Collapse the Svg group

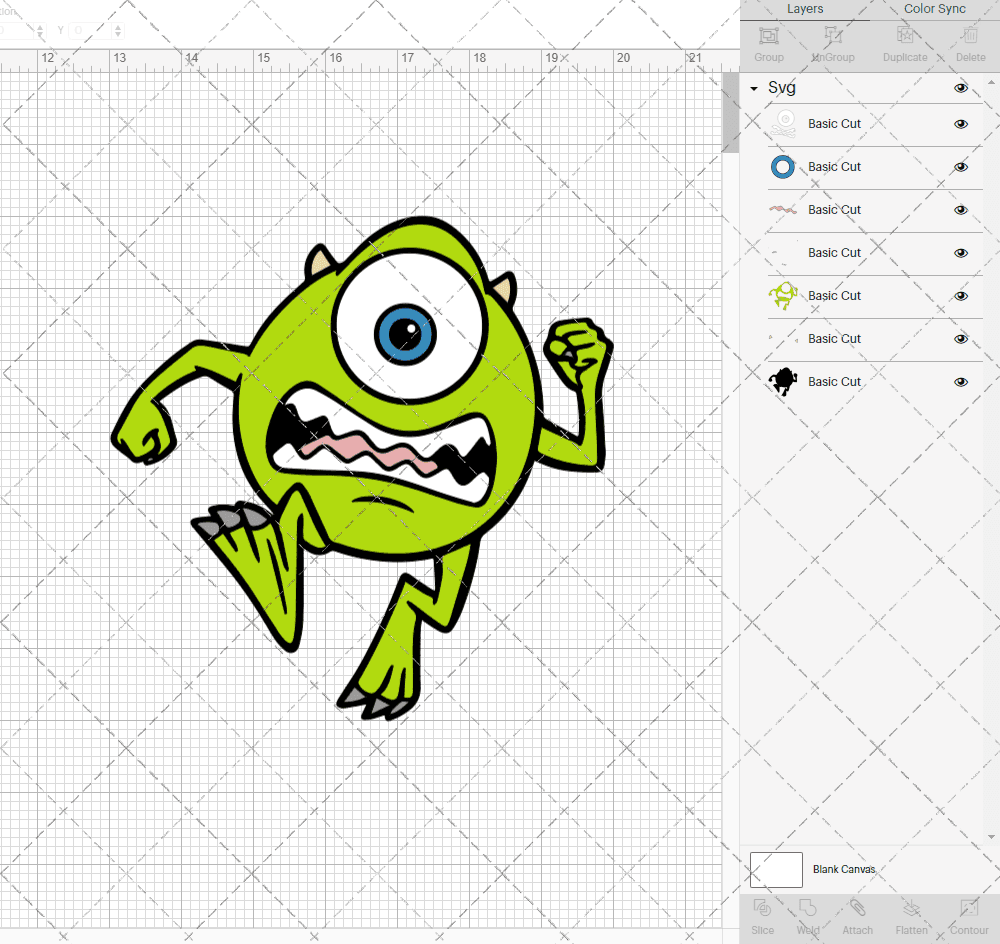[754, 89]
